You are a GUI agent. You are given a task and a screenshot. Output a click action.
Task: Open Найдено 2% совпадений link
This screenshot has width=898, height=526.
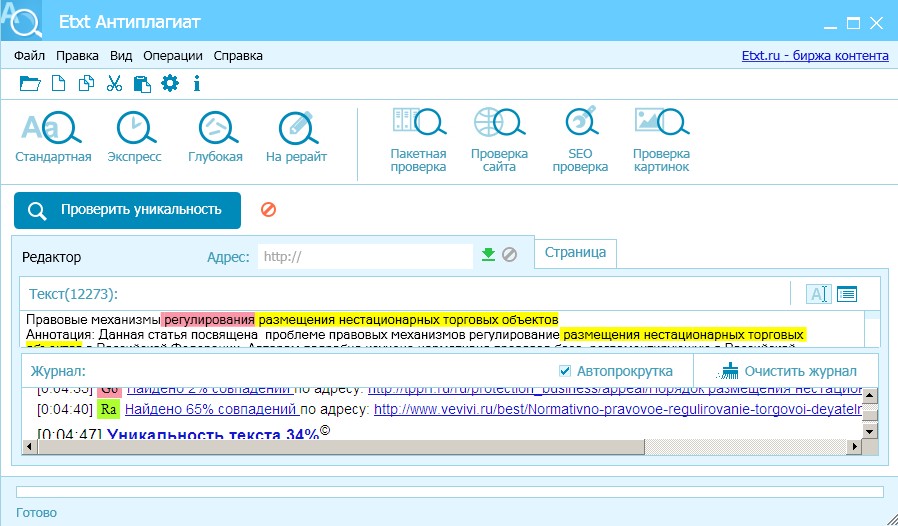210,390
